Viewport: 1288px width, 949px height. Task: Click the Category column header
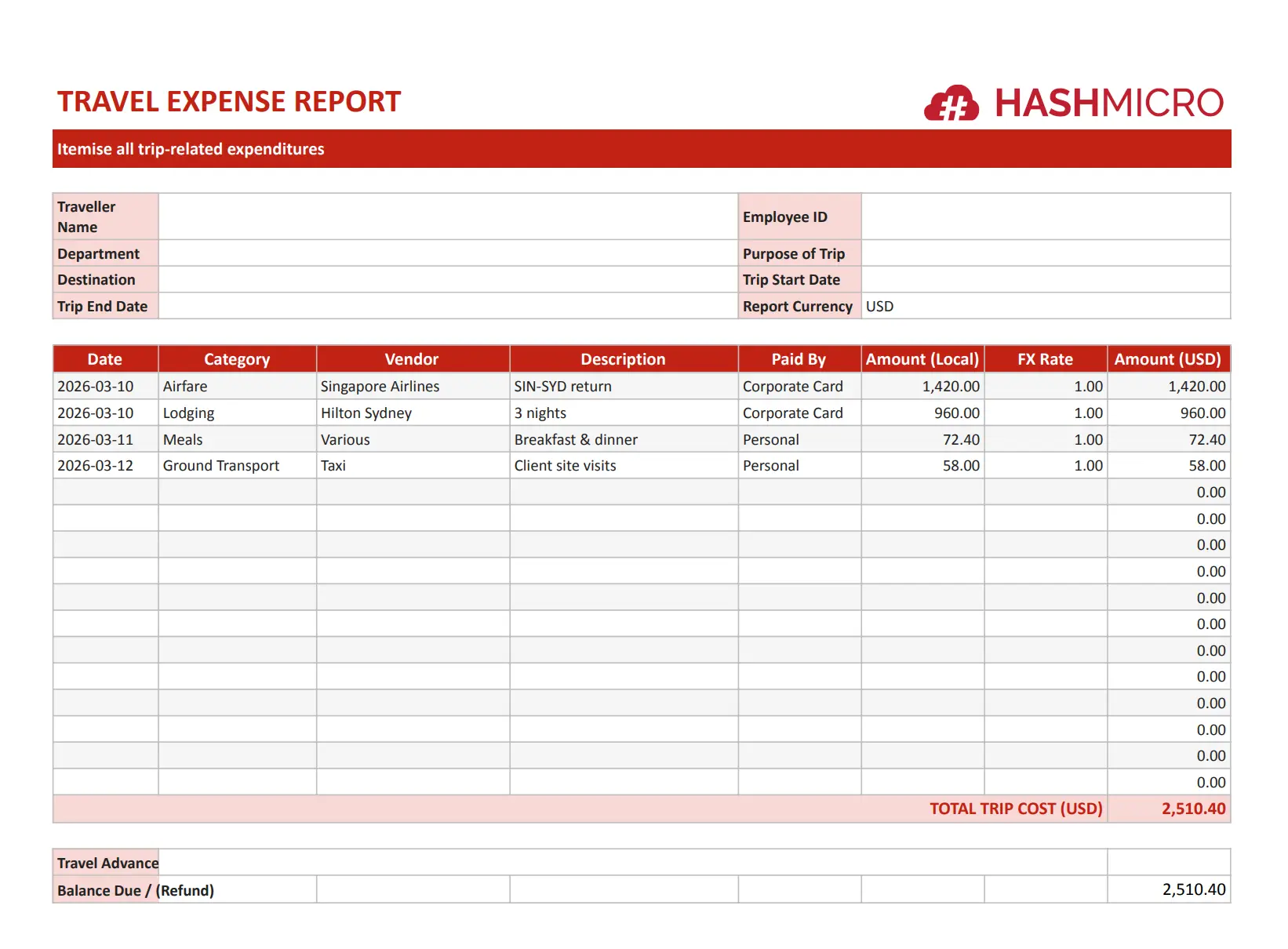237,359
